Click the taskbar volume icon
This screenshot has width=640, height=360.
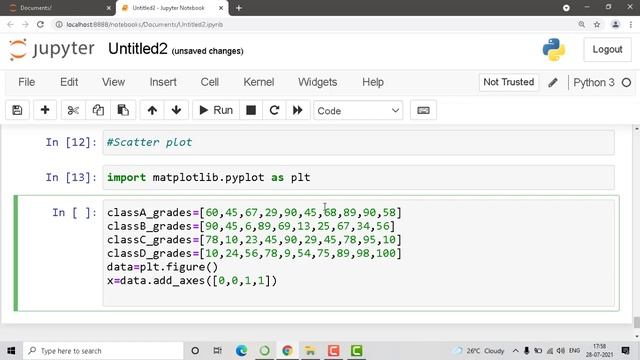pyautogui.click(x=561, y=351)
